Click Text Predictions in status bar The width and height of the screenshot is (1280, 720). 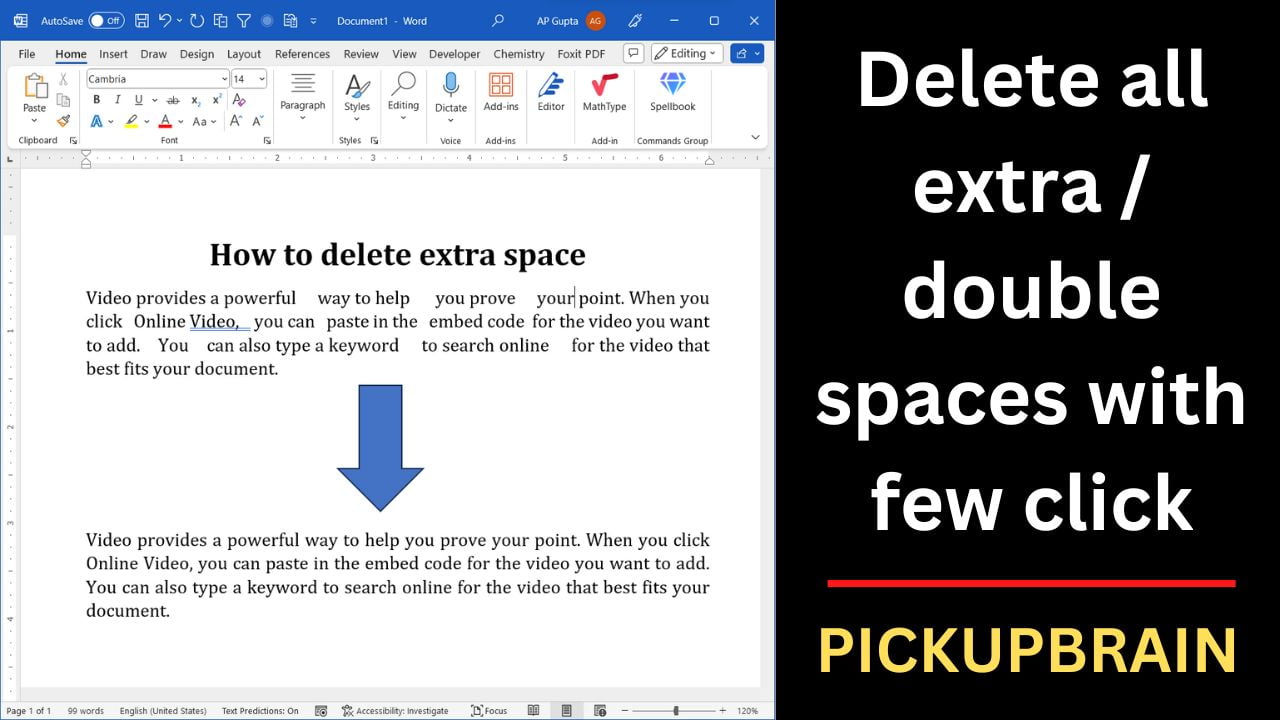tap(259, 710)
